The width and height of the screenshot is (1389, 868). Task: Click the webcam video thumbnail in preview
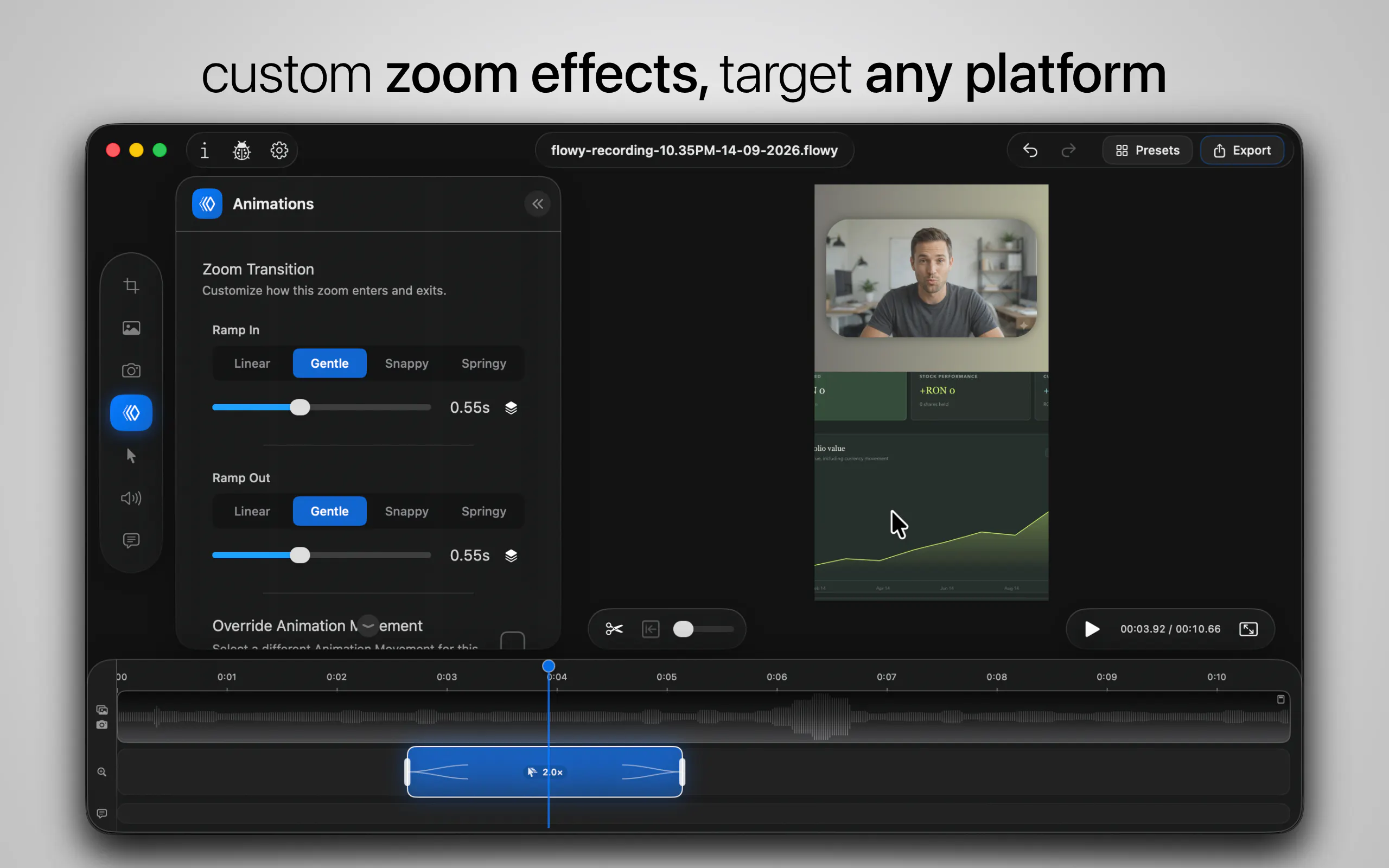tap(931, 278)
